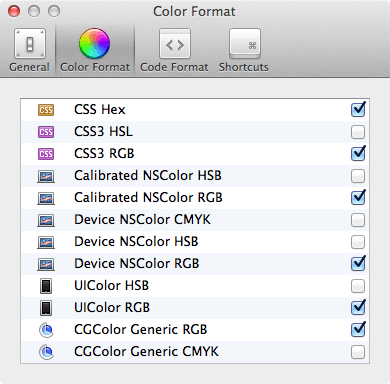Enable the CSS3 HSL checkbox
The image size is (390, 384).
pos(358,132)
